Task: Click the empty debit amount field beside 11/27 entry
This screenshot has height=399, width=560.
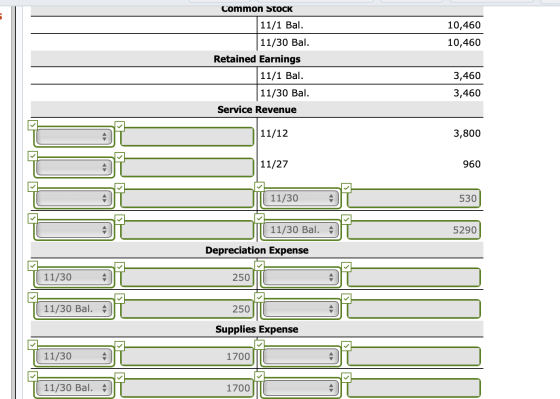Action: click(187, 167)
